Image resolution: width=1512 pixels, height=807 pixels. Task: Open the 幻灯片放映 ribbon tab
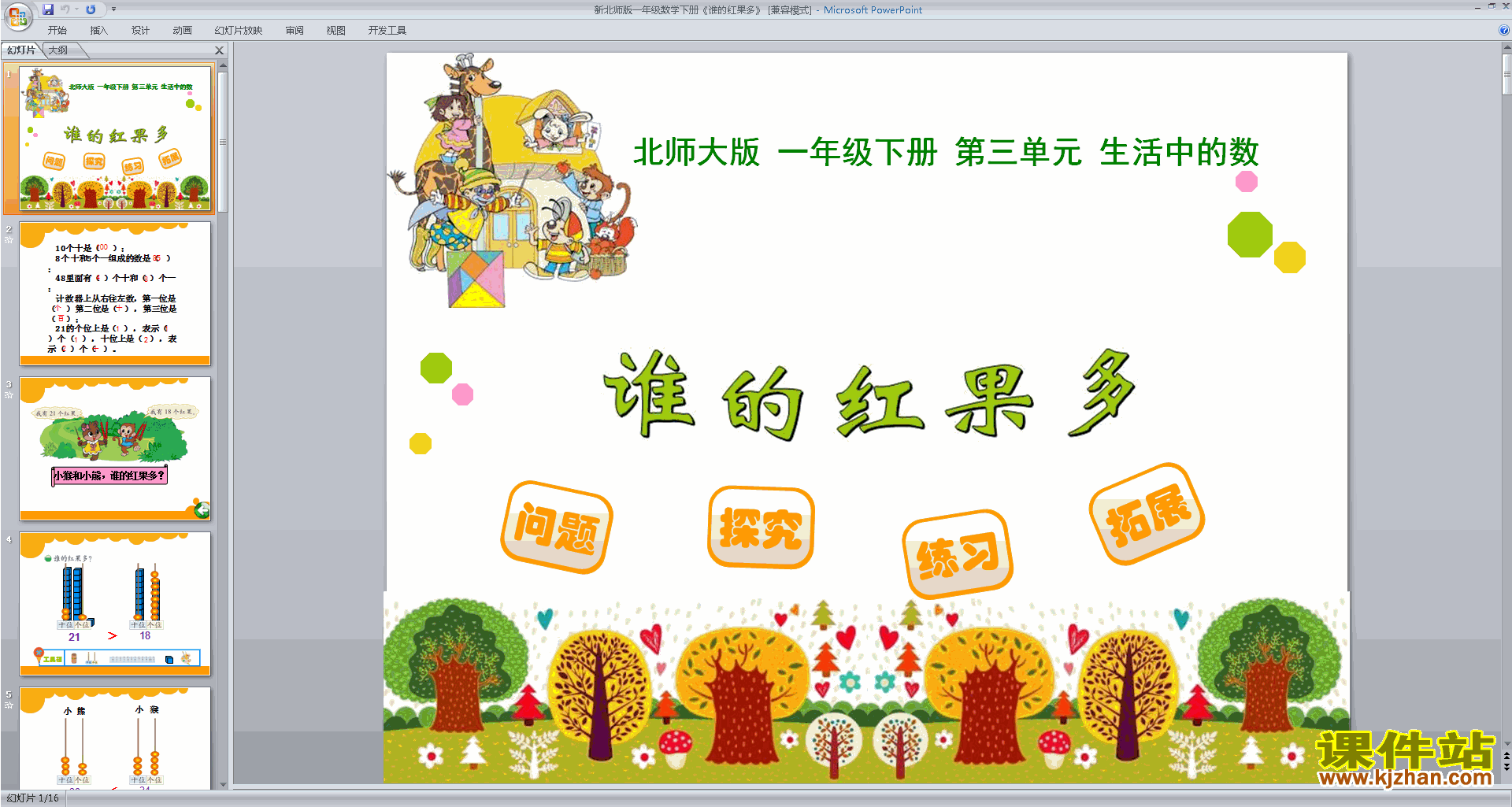coord(238,31)
